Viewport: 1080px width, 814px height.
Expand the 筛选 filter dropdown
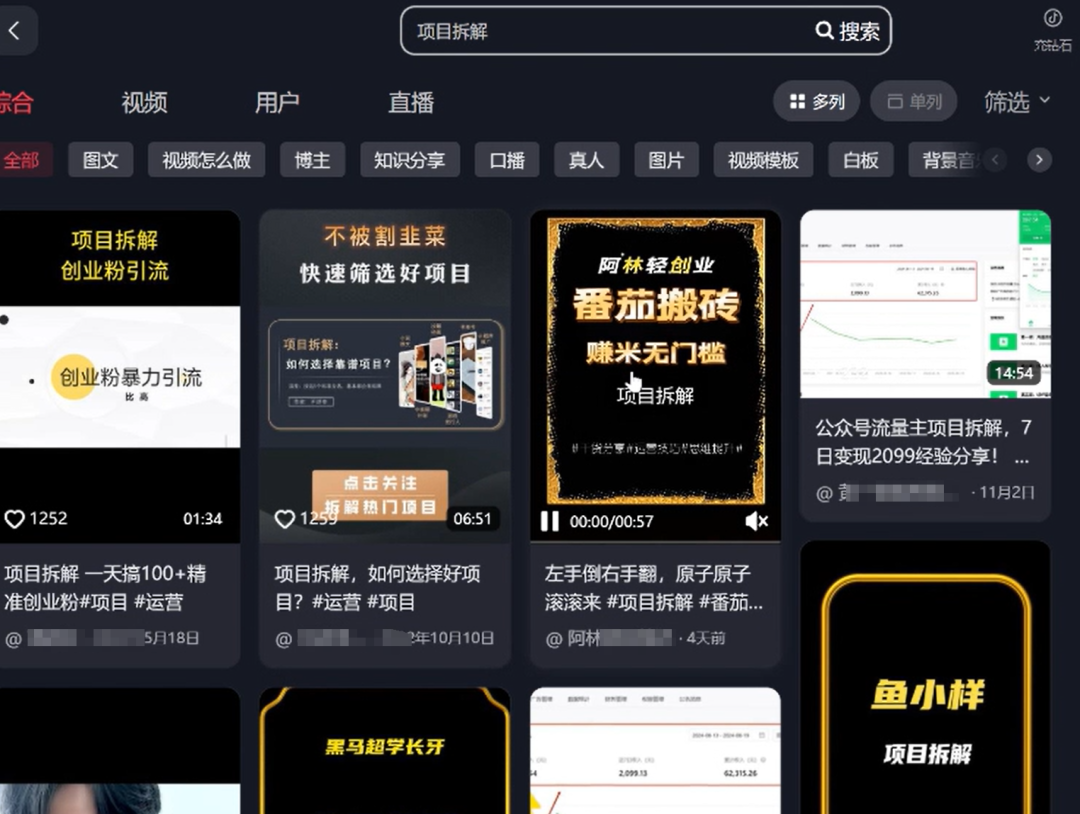point(1017,102)
